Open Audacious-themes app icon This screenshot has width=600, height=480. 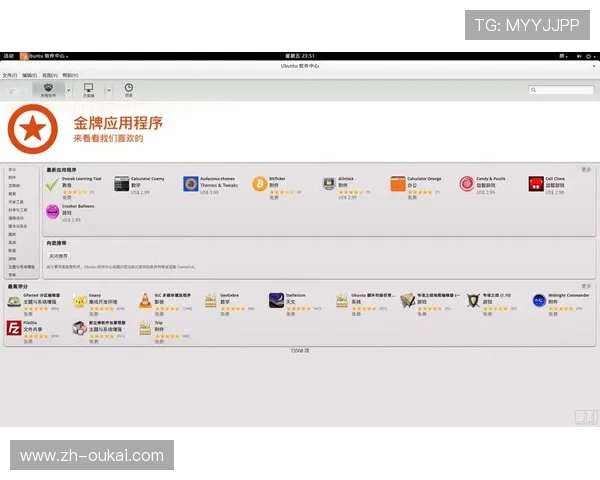191,184
